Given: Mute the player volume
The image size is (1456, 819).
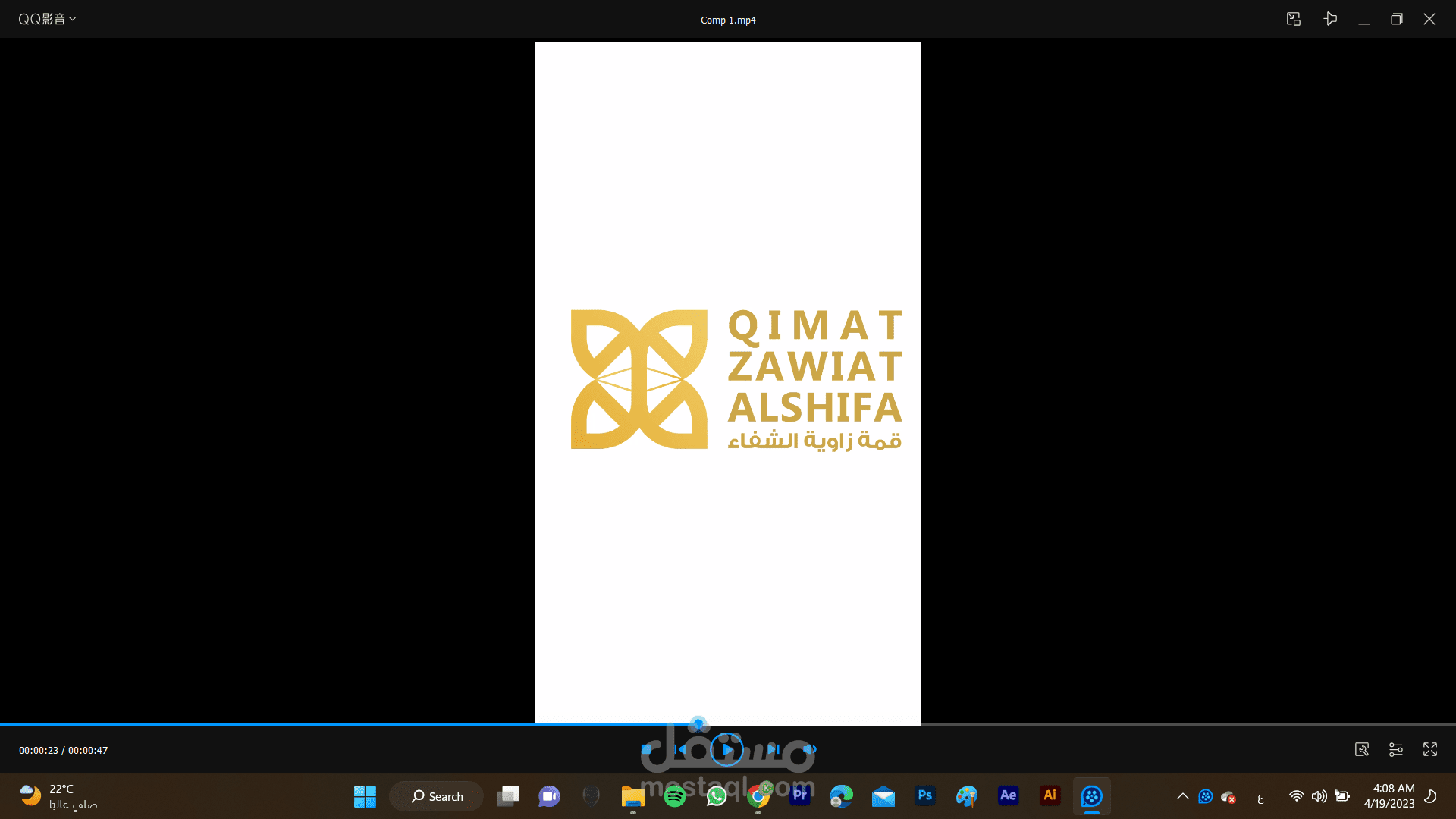Looking at the screenshot, I should [x=809, y=749].
